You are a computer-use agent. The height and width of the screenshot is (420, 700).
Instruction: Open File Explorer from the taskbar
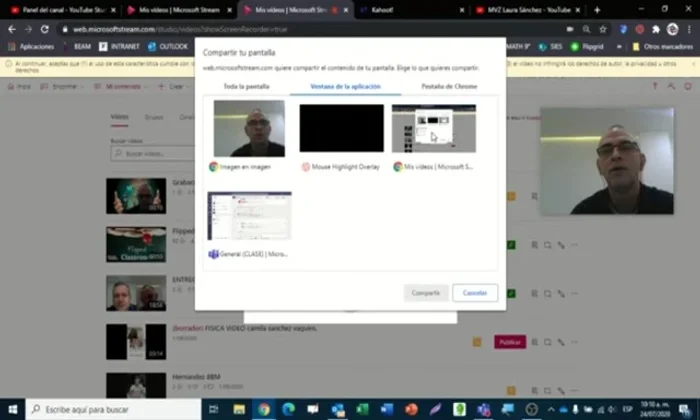239,409
